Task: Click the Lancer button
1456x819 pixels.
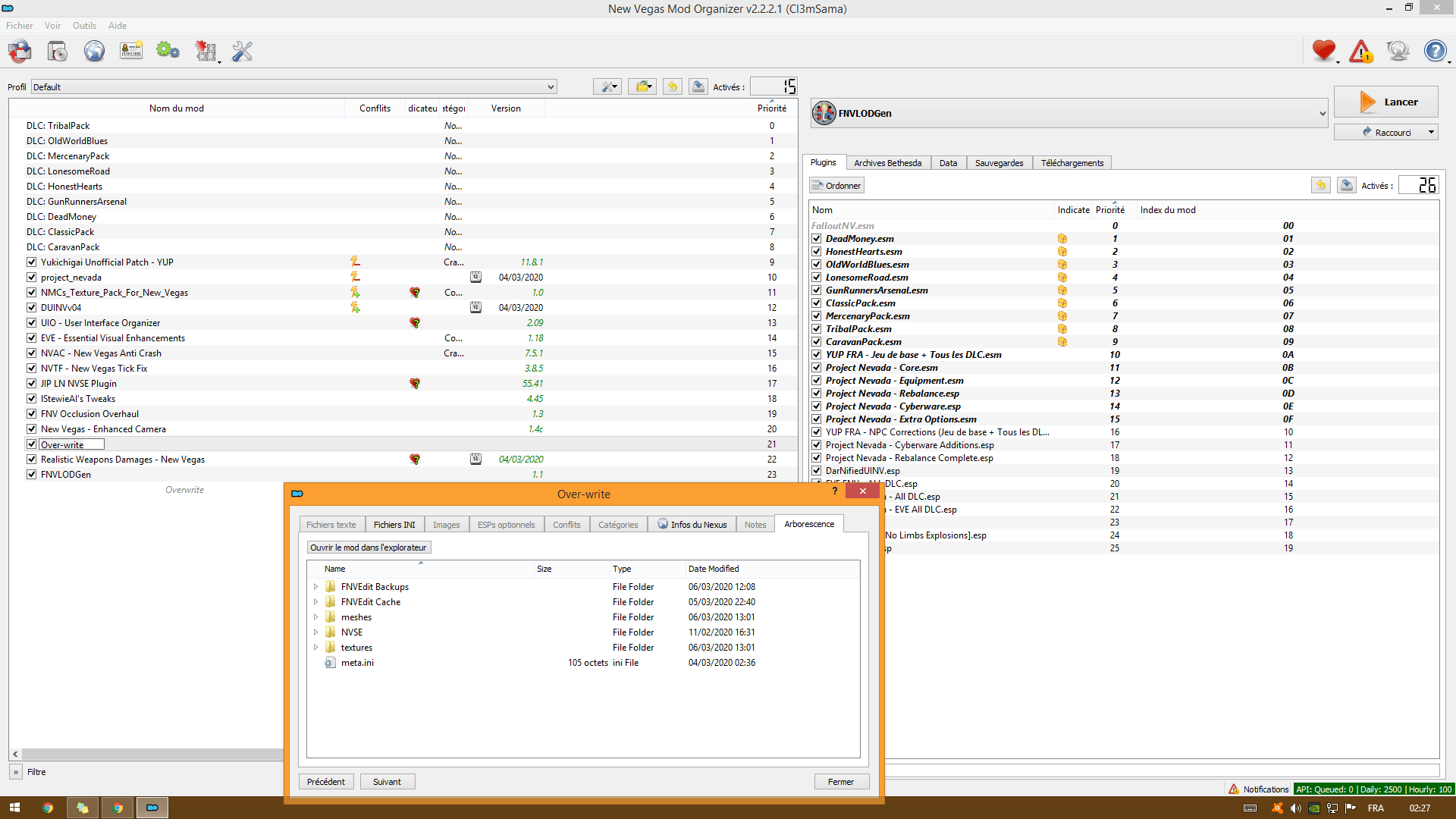Action: point(1385,102)
